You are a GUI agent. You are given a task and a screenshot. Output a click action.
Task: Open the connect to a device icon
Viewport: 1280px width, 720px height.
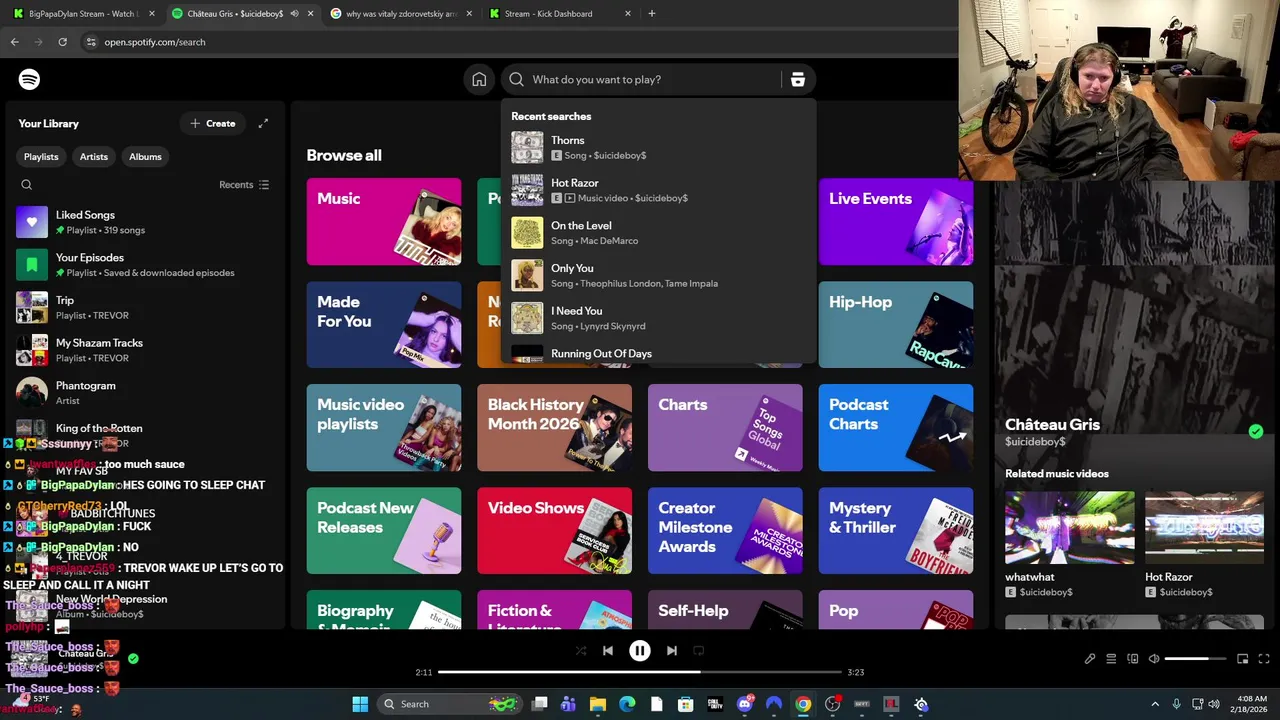pos(1133,659)
